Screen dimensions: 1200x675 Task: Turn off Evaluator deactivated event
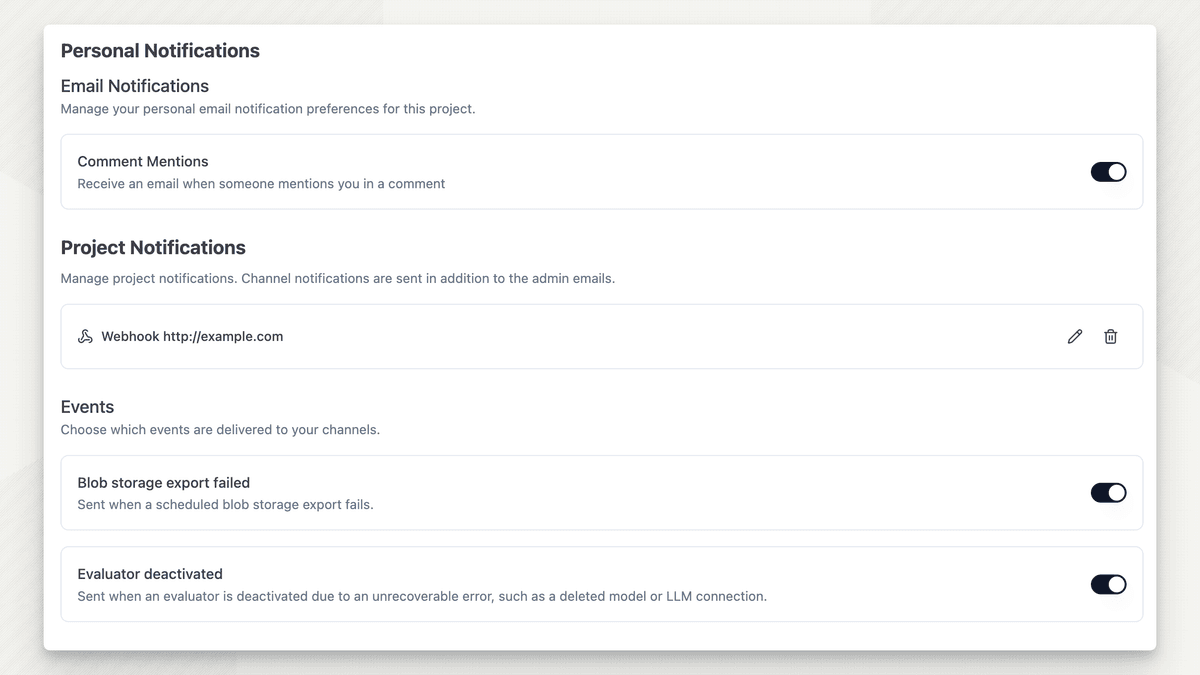pyautogui.click(x=1108, y=584)
